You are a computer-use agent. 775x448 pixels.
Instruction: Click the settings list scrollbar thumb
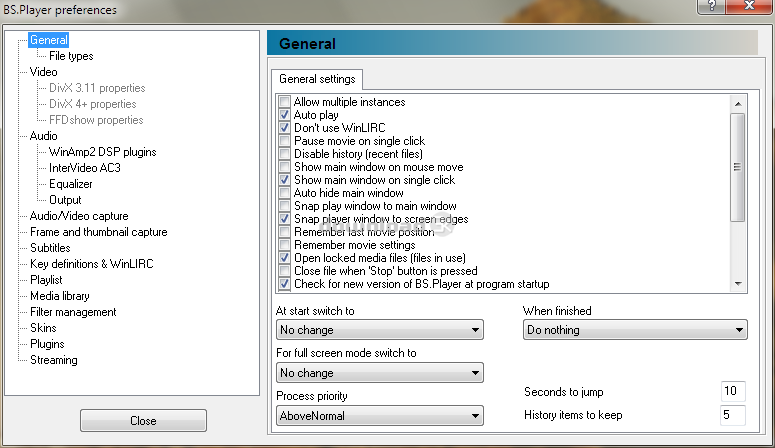(x=737, y=167)
